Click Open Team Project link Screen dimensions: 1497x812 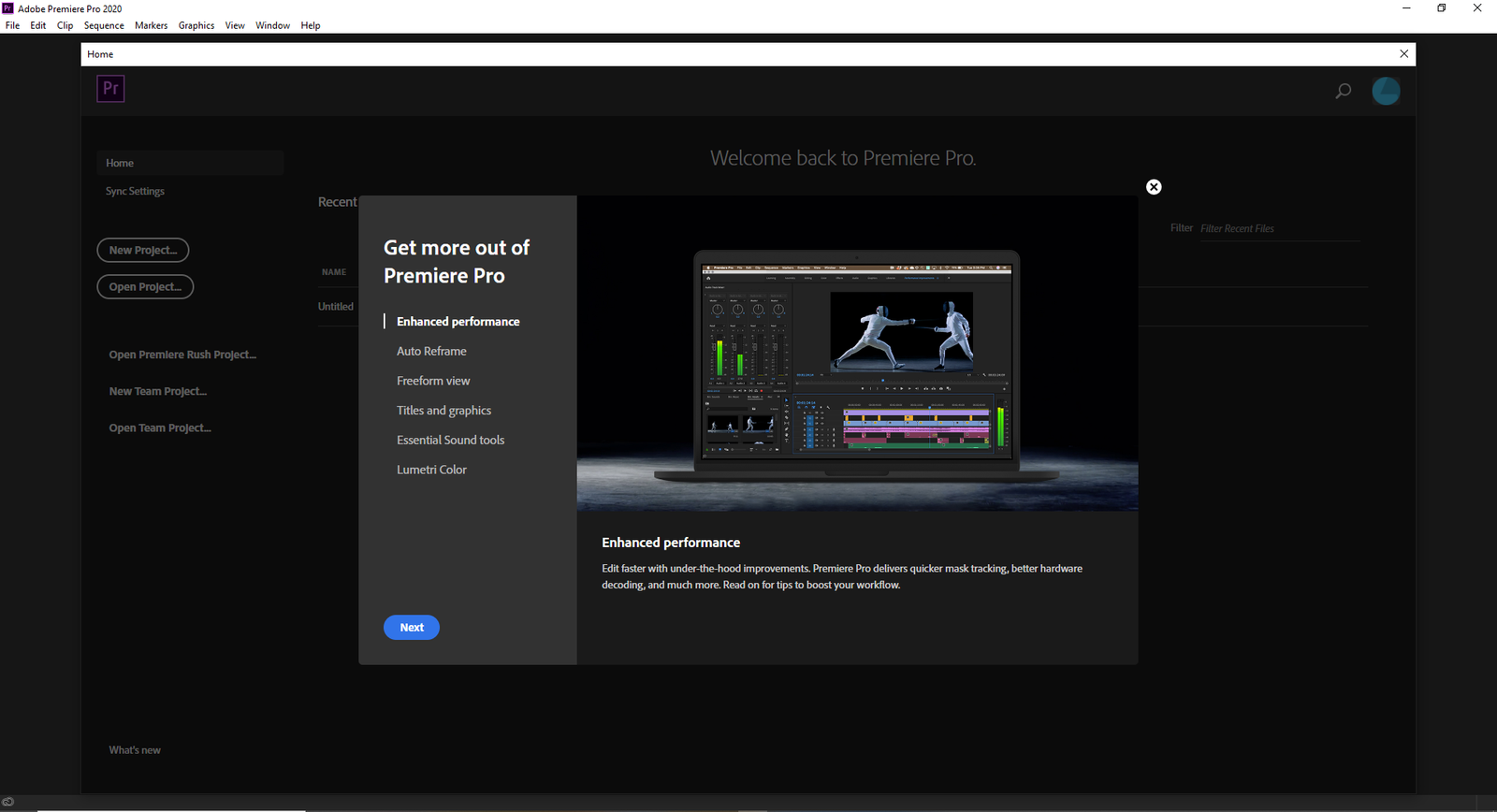click(x=160, y=428)
